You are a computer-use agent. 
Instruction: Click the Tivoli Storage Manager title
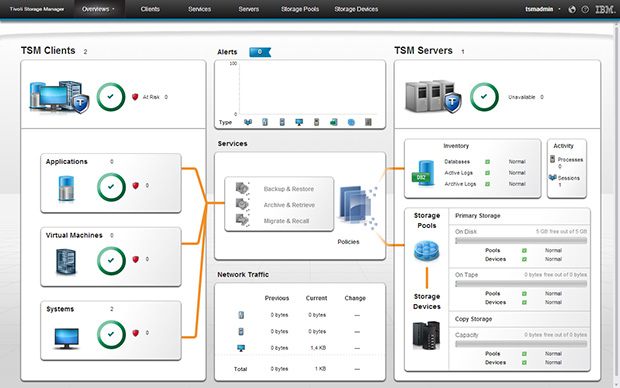pos(37,9)
